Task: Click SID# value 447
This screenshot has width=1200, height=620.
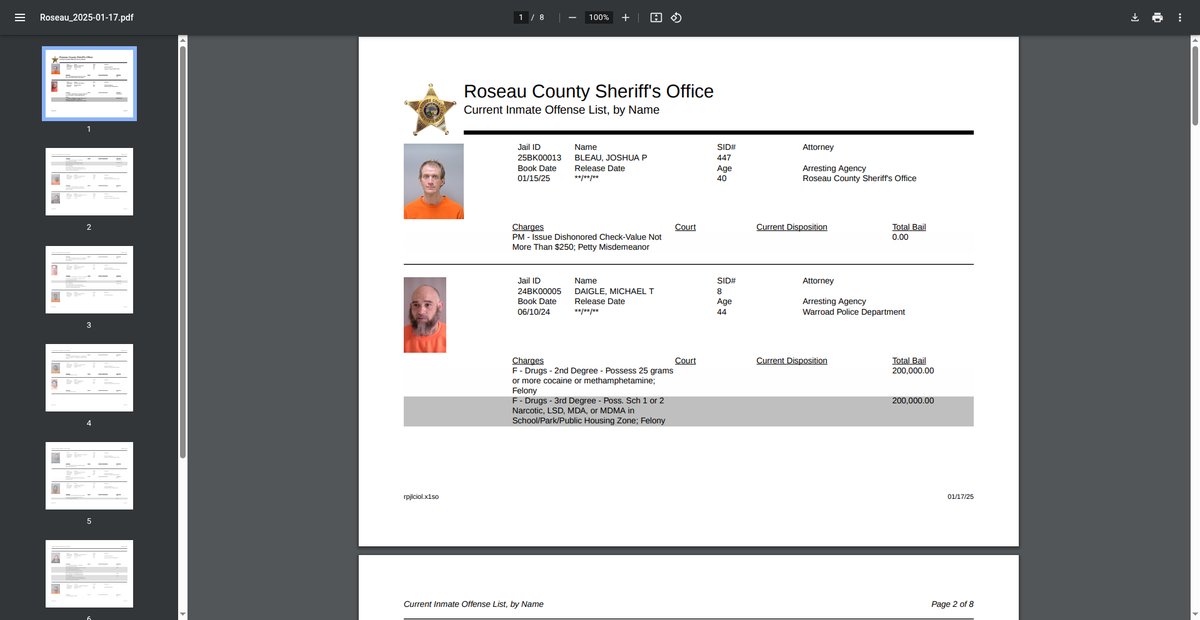Action: click(724, 158)
